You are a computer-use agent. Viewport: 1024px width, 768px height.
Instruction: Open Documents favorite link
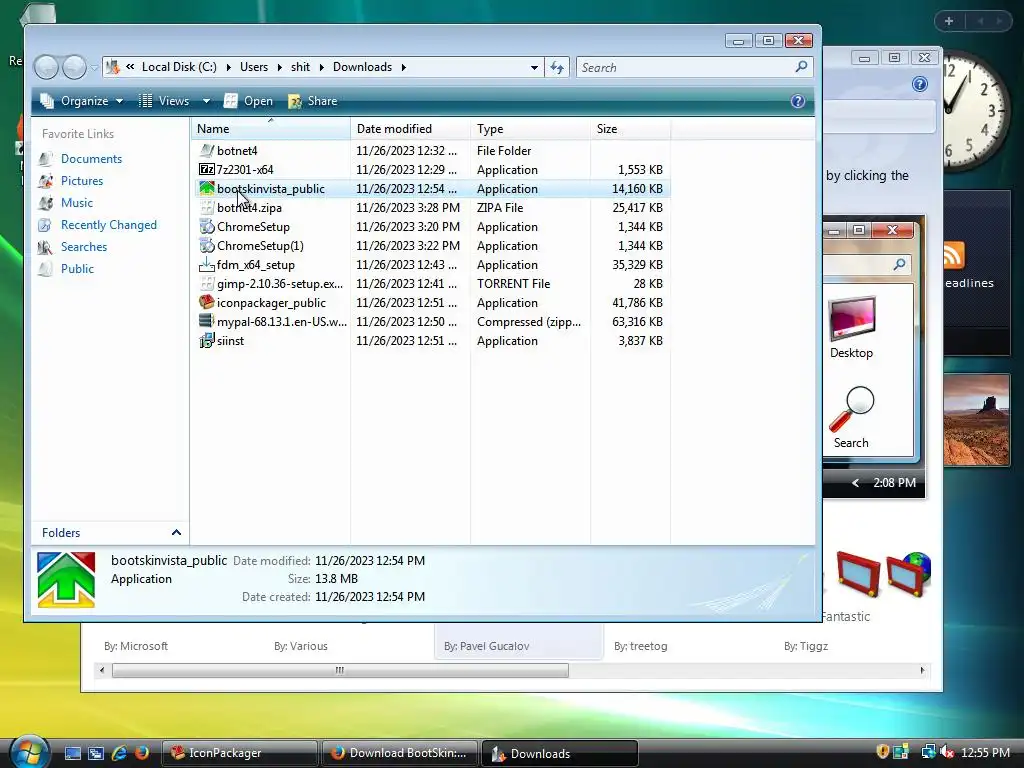(x=91, y=159)
